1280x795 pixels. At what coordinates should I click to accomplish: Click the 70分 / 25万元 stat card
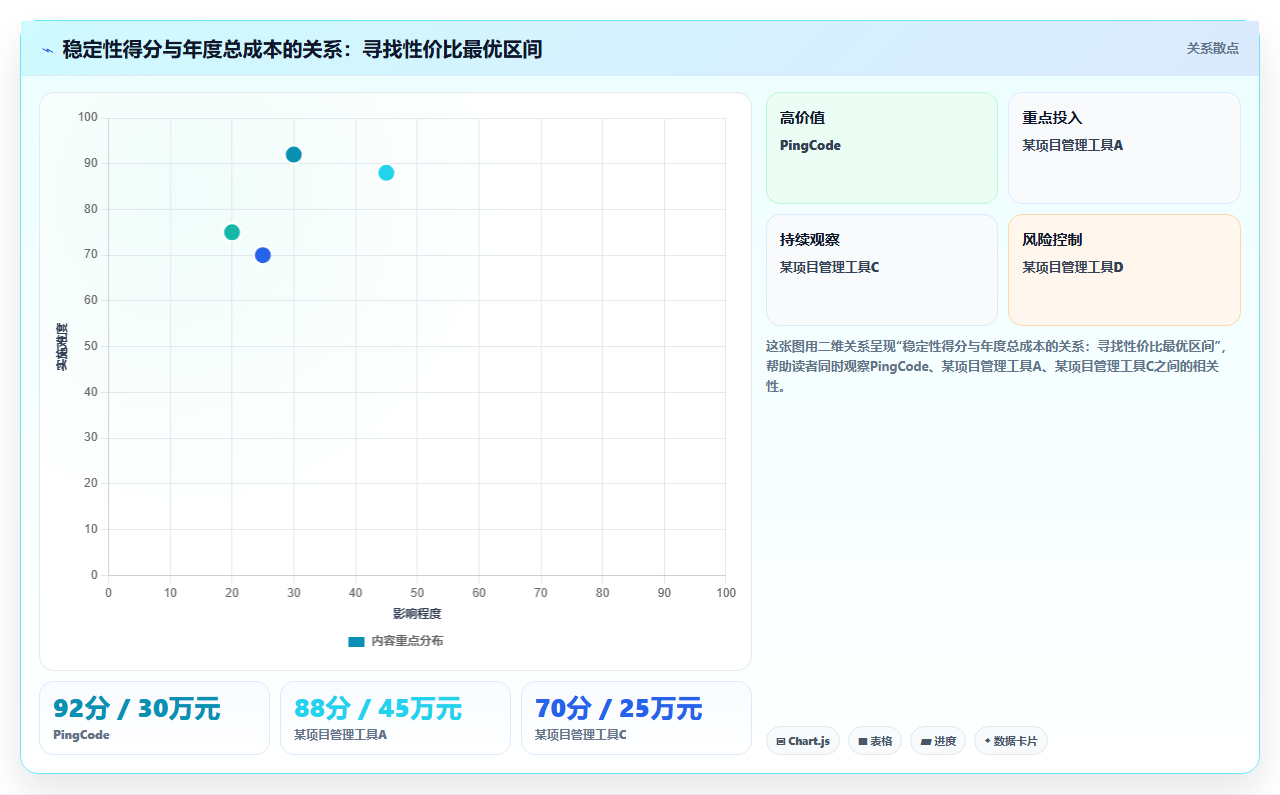click(636, 718)
